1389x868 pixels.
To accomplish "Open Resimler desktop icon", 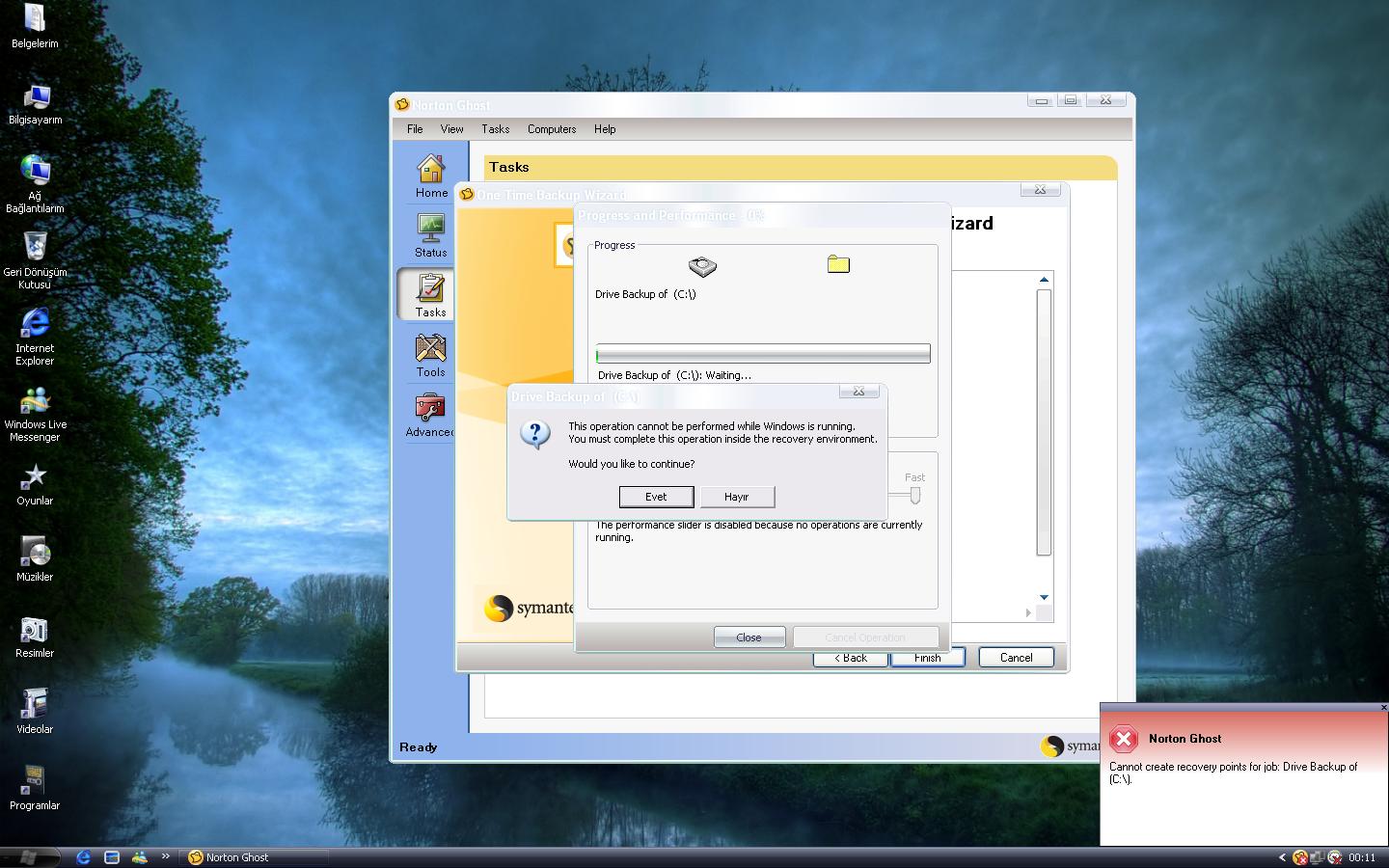I will [35, 637].
